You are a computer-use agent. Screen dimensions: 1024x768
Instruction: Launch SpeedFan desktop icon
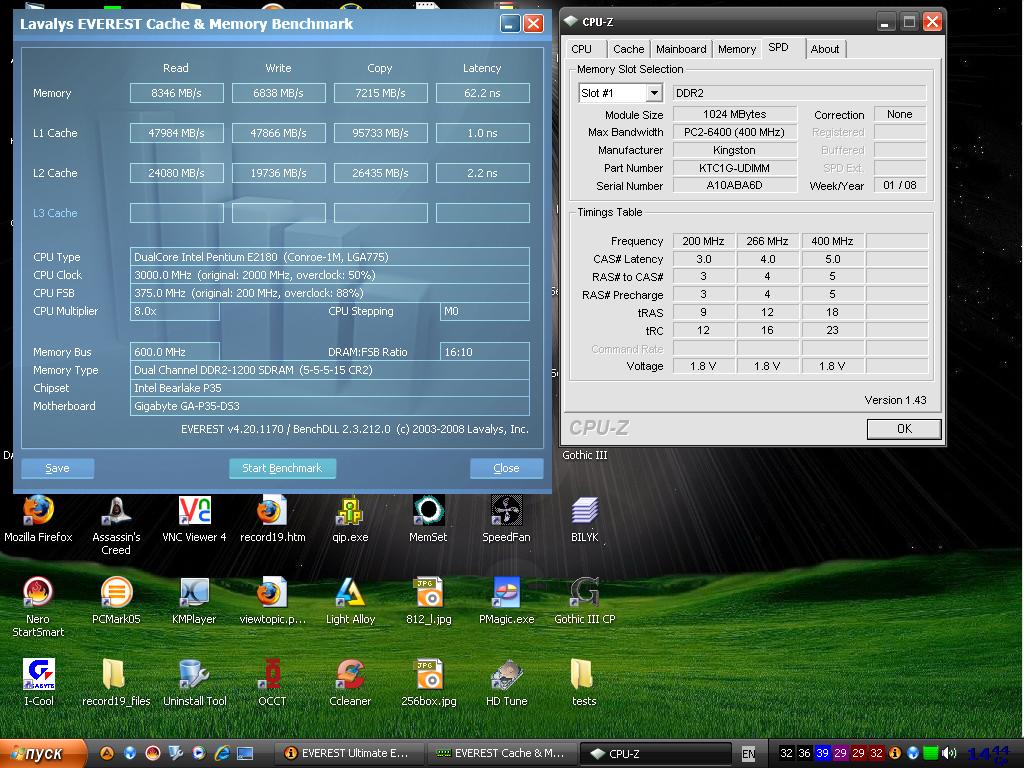[x=506, y=519]
